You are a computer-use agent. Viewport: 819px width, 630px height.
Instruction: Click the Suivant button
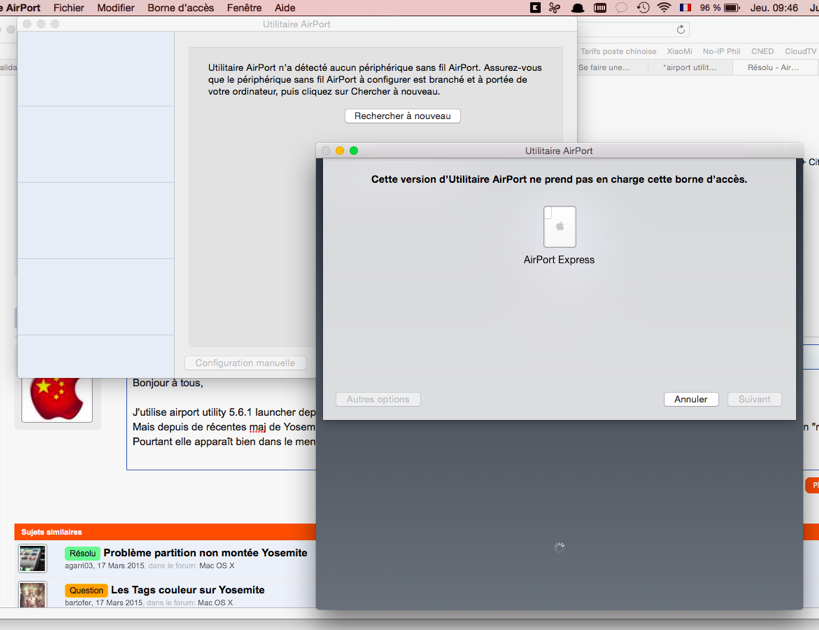[x=754, y=399]
